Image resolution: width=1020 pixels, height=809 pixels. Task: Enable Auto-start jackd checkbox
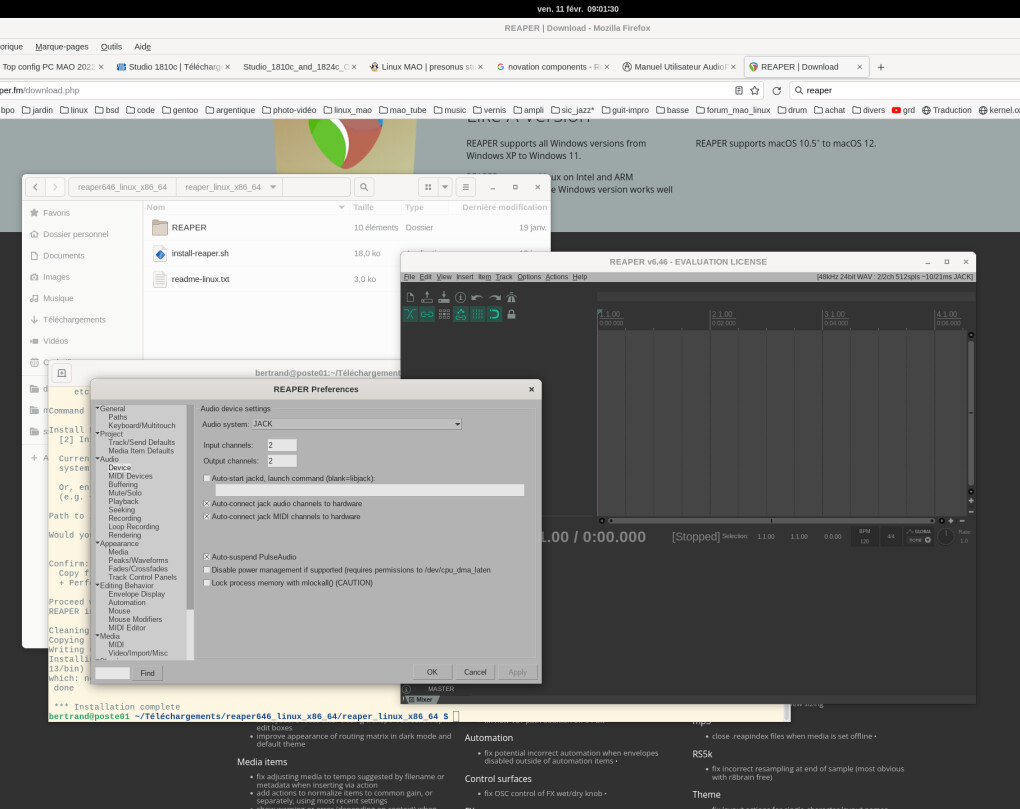coord(207,479)
